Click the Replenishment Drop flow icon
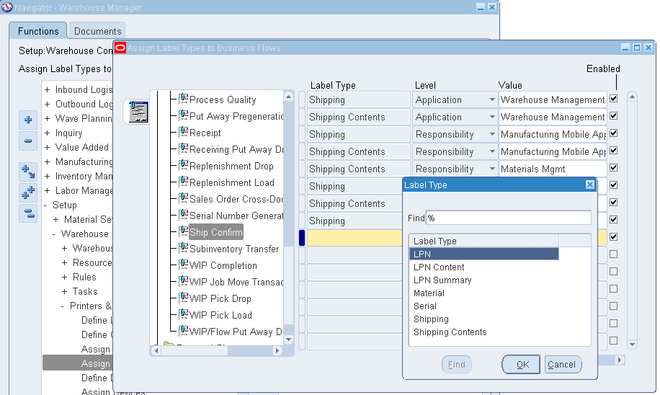 183,165
